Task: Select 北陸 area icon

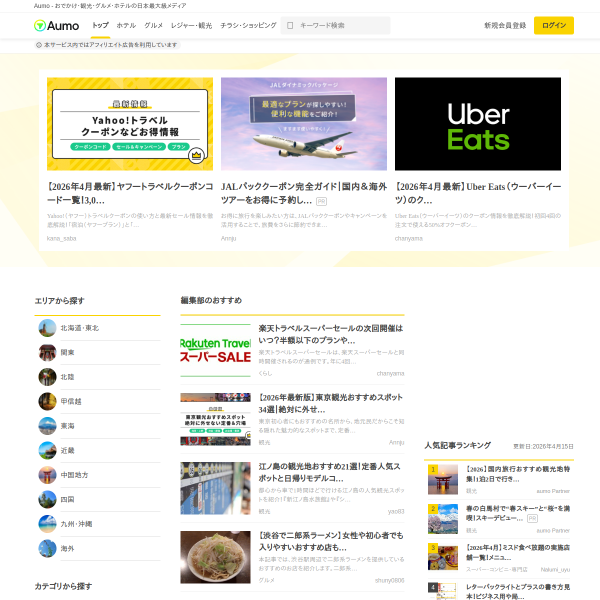Action: pos(47,377)
